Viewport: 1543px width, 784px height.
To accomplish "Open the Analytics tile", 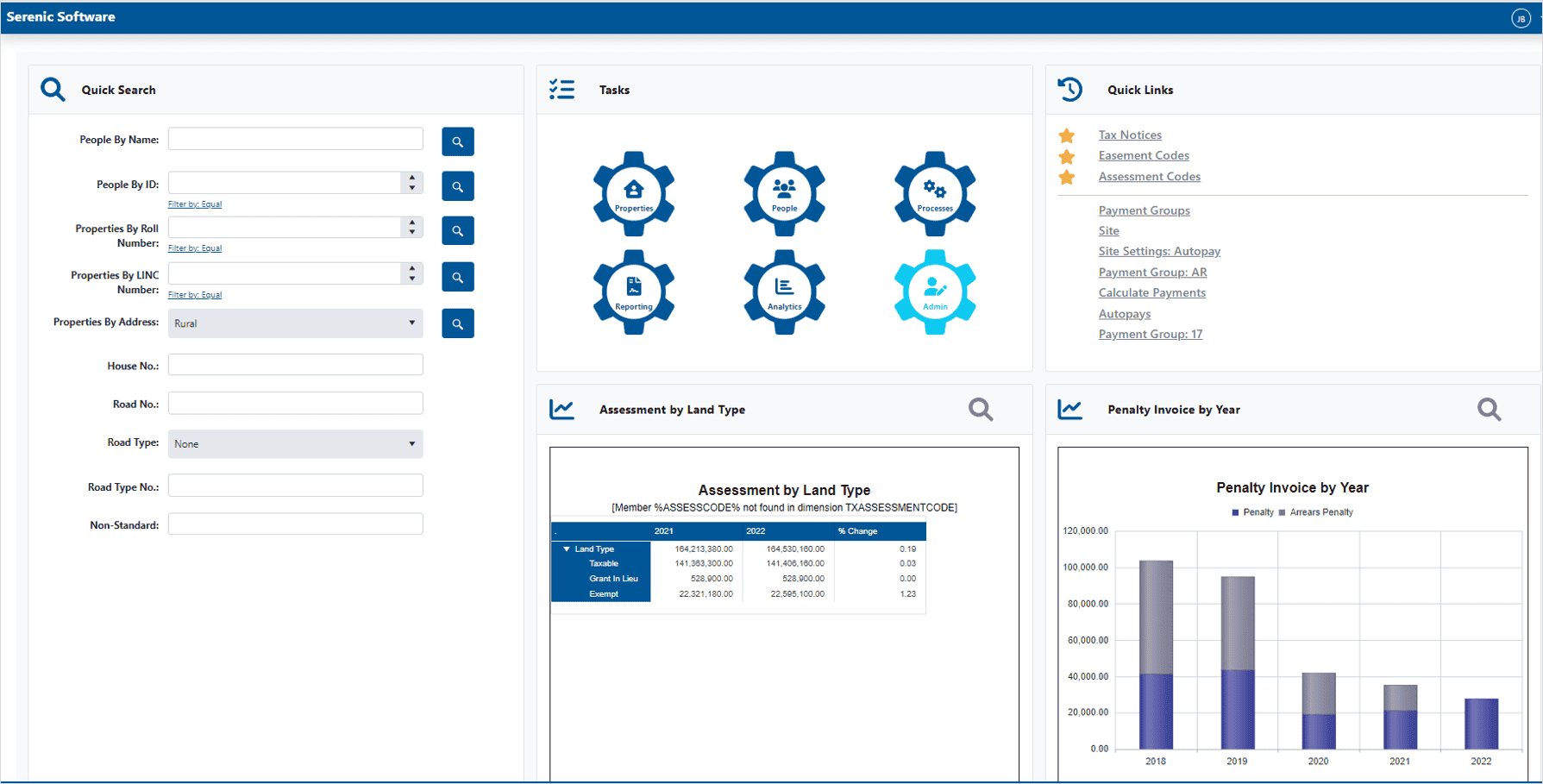I will pyautogui.click(x=784, y=291).
